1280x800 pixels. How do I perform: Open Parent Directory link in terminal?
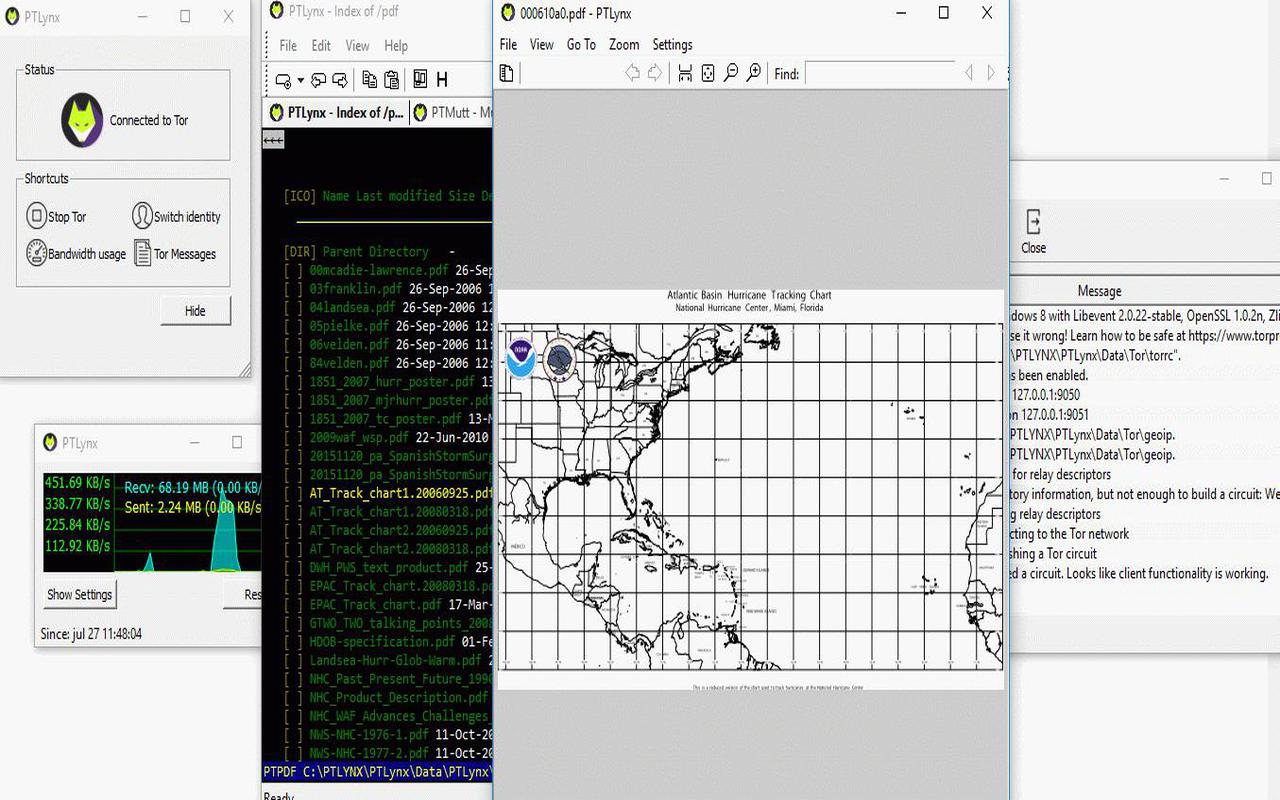(x=375, y=252)
